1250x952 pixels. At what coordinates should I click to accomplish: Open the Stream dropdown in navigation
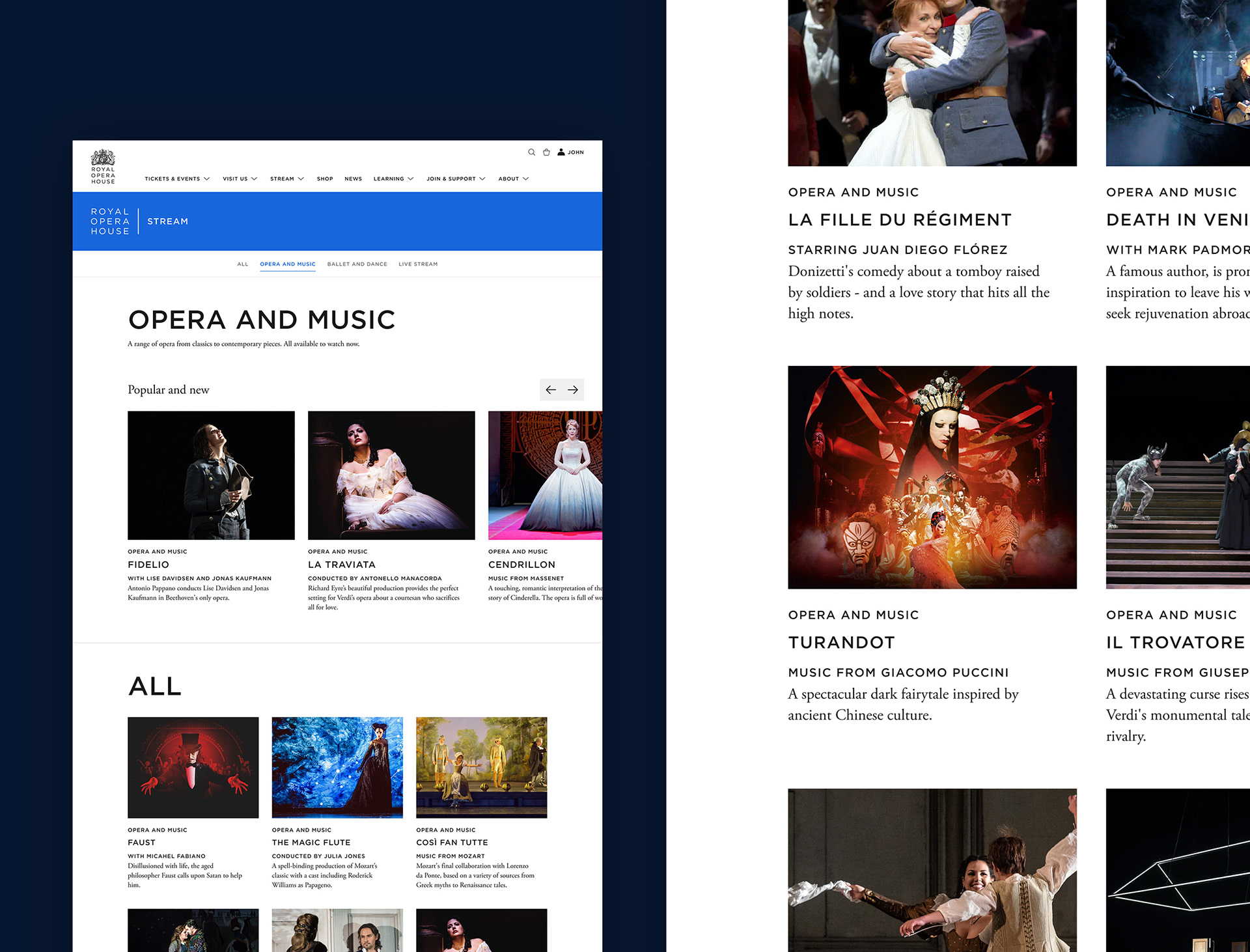click(x=287, y=178)
